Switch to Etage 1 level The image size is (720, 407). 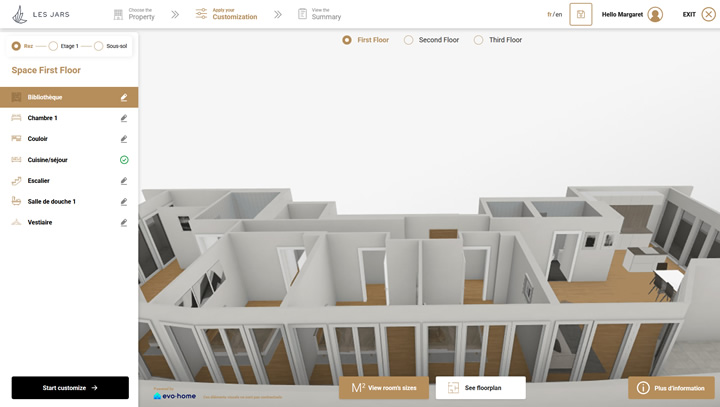[x=56, y=46]
